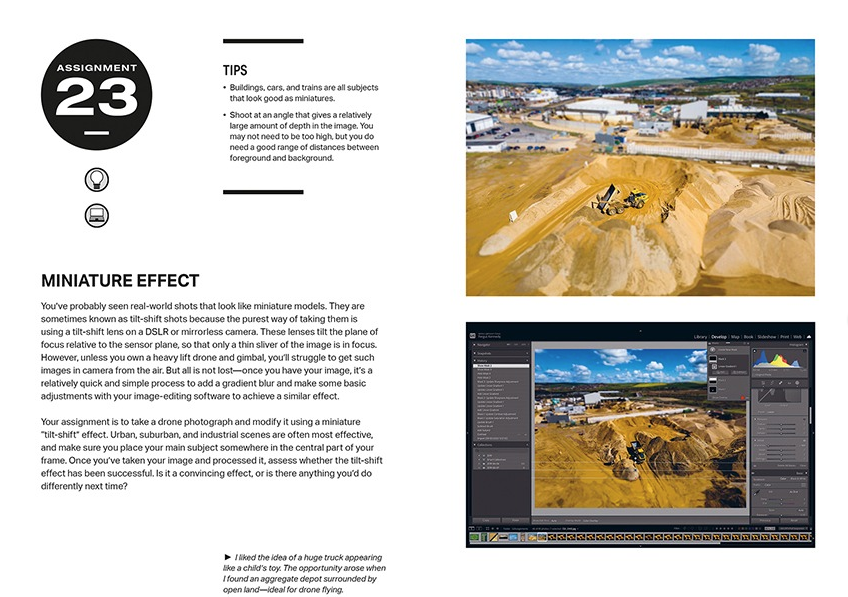This screenshot has height=597, width=848.
Task: Click the main window display icon in filmstrip bar
Action: 472,528
